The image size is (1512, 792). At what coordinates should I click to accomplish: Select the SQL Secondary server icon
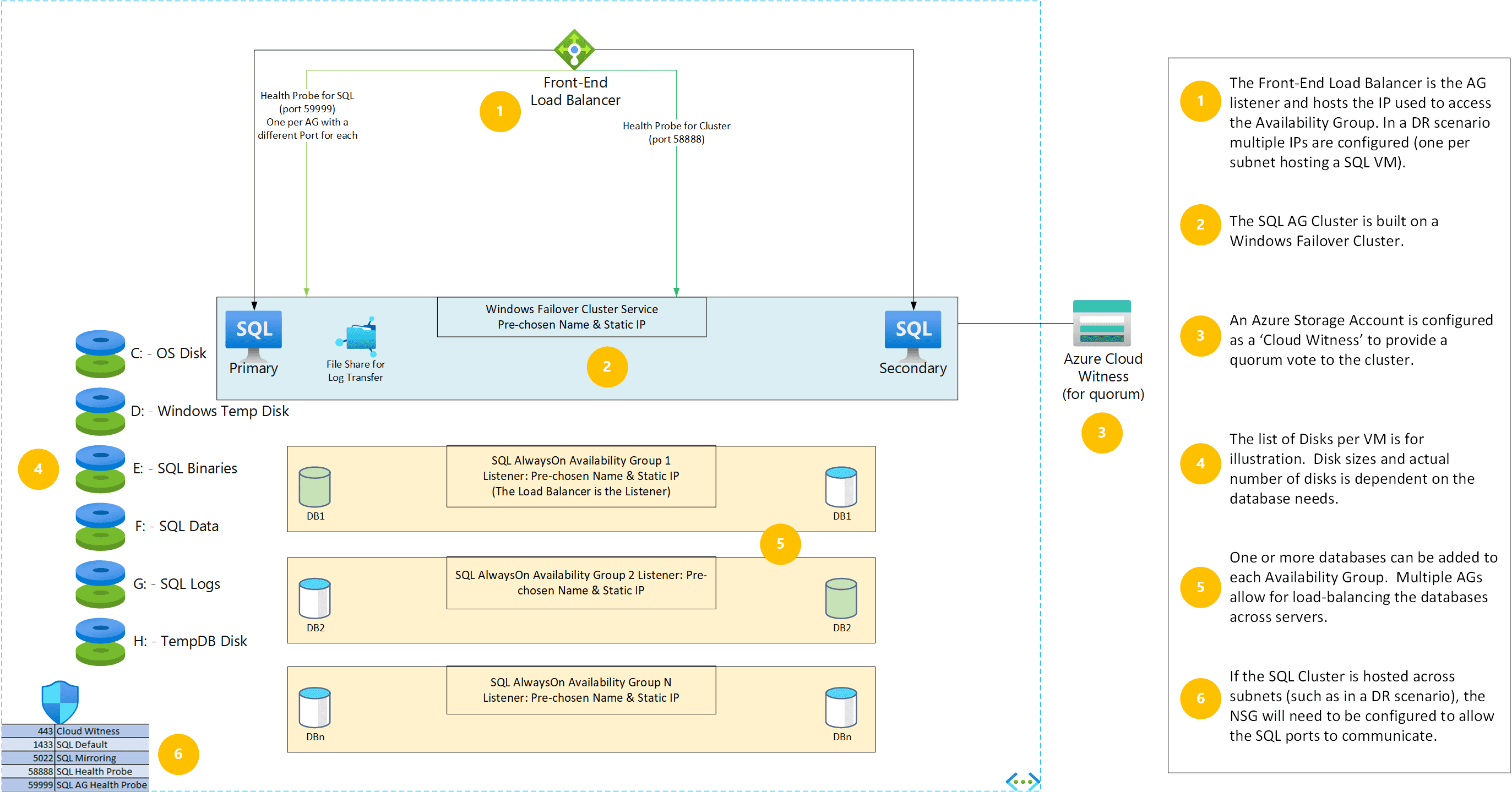point(913,335)
